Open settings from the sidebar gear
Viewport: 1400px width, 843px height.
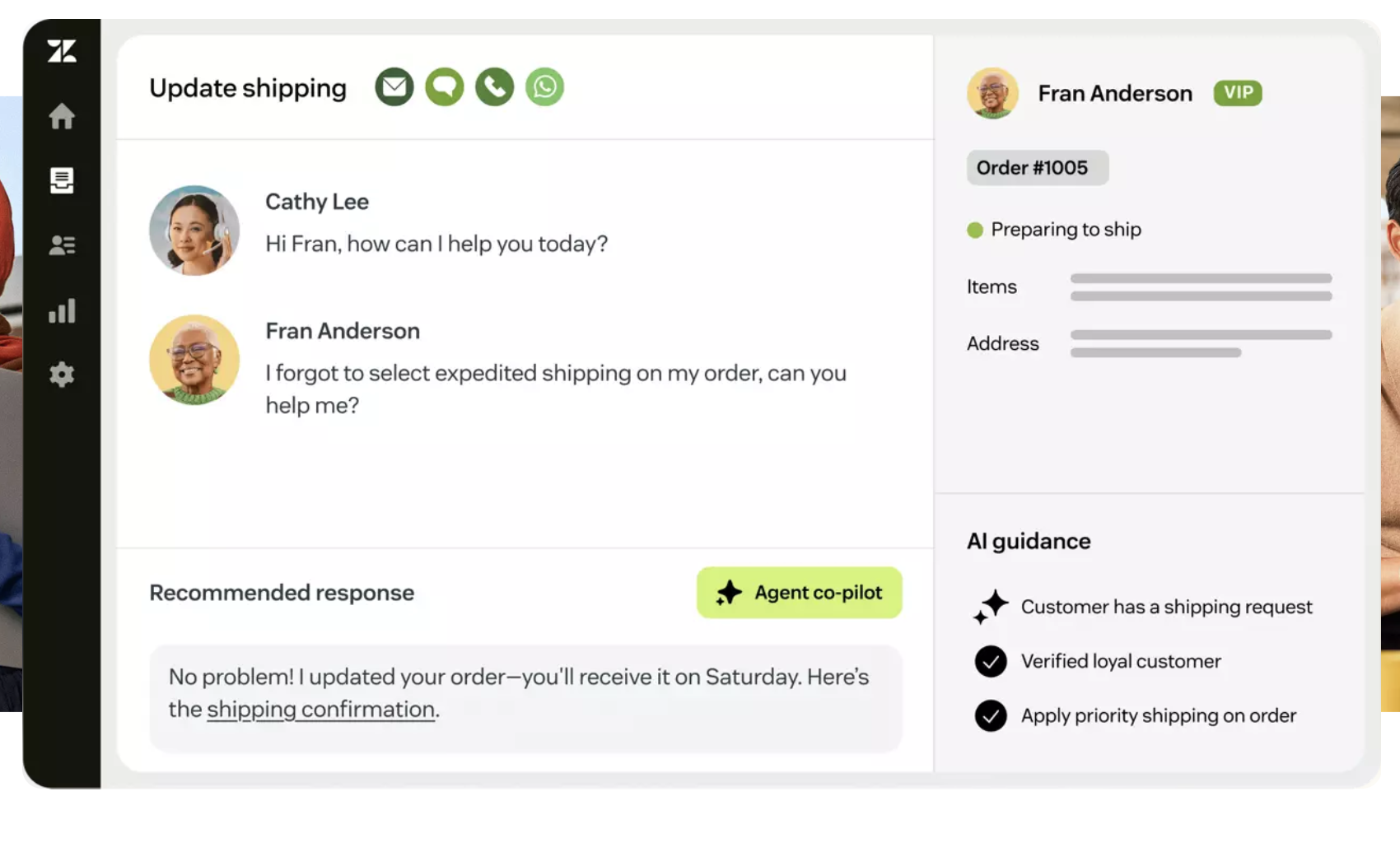63,375
